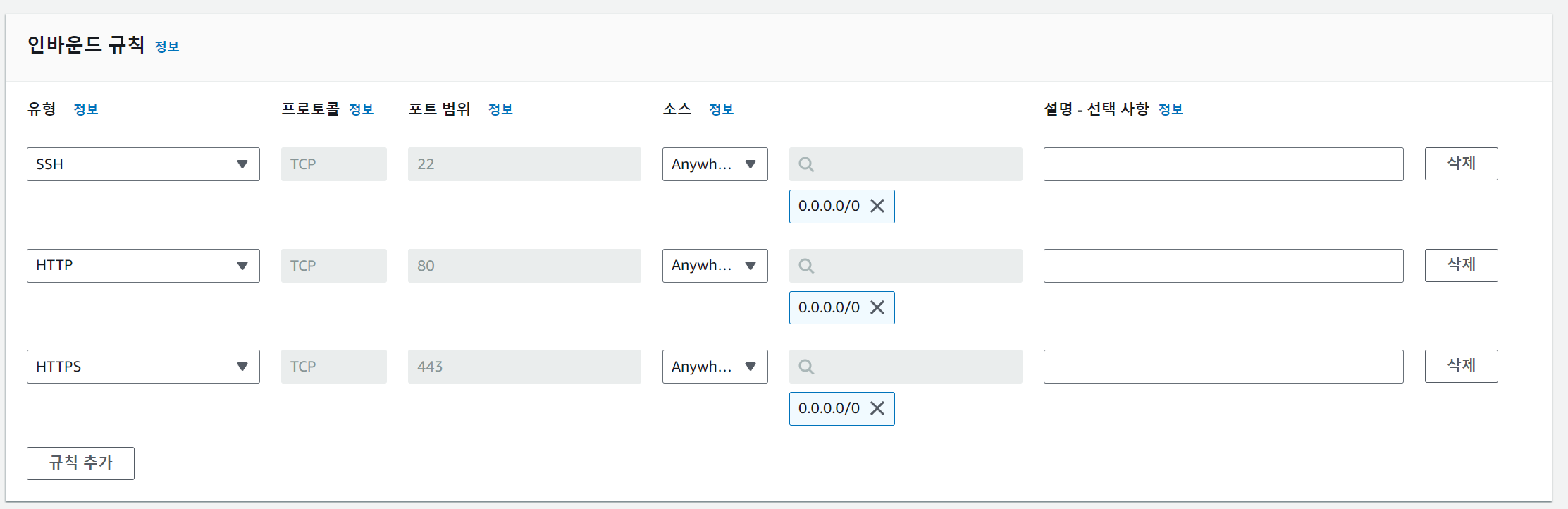The height and width of the screenshot is (509, 1568).
Task: Open 정보 link next to 설명 - 선택 사항
Action: tap(1171, 109)
